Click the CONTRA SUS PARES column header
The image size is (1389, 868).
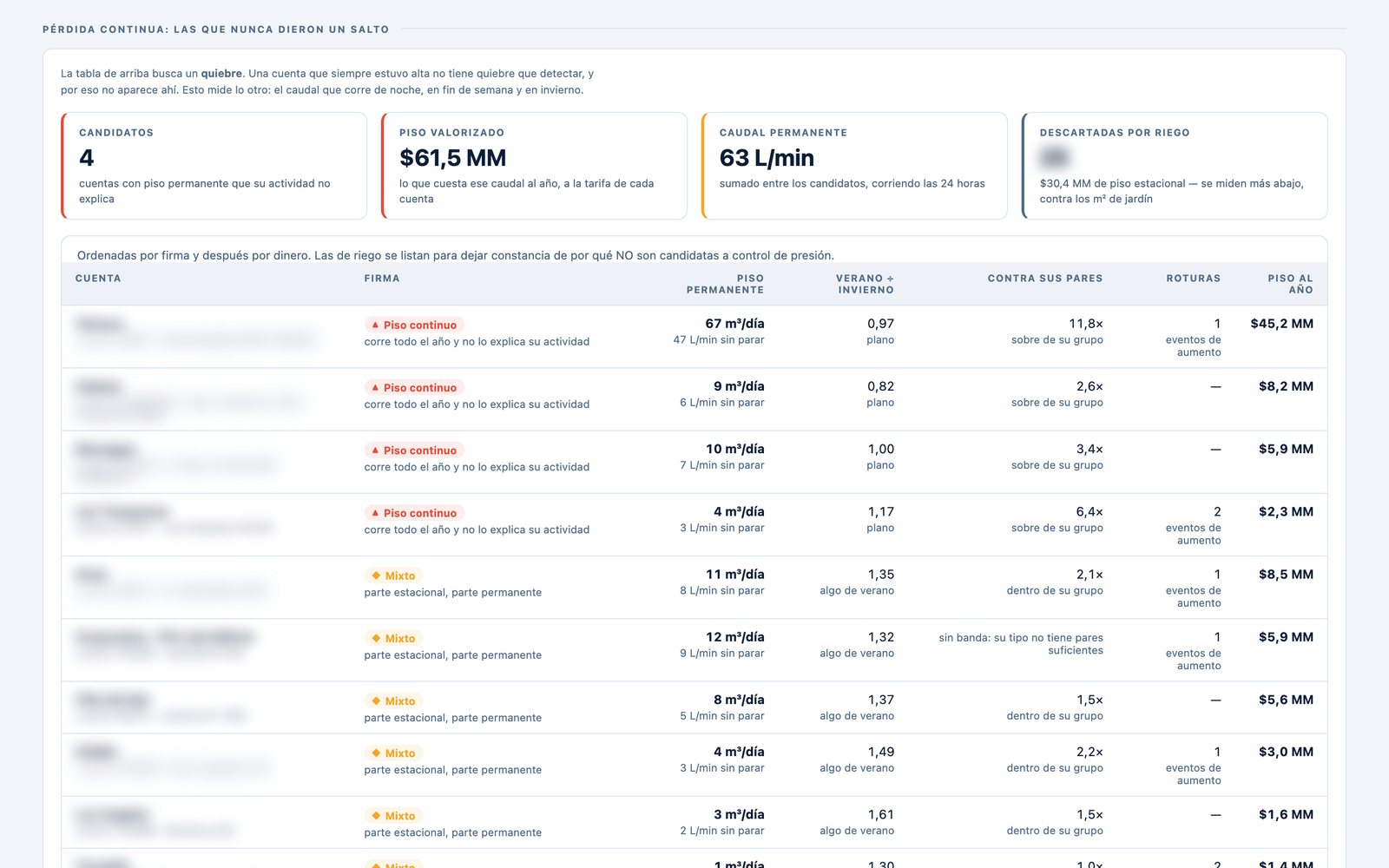tap(1045, 279)
